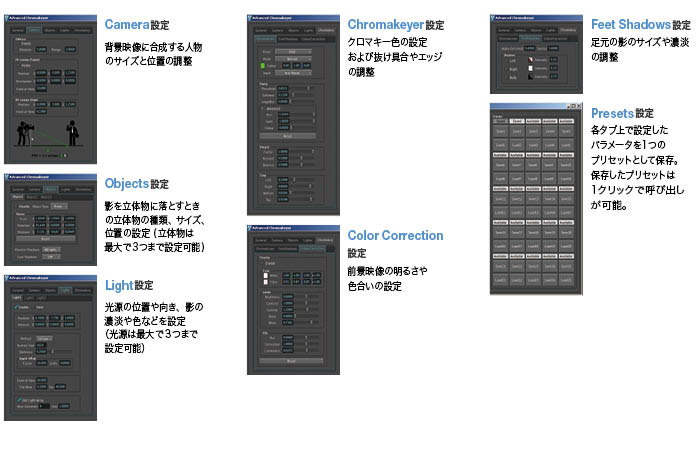Close the Presets window

[580, 106]
